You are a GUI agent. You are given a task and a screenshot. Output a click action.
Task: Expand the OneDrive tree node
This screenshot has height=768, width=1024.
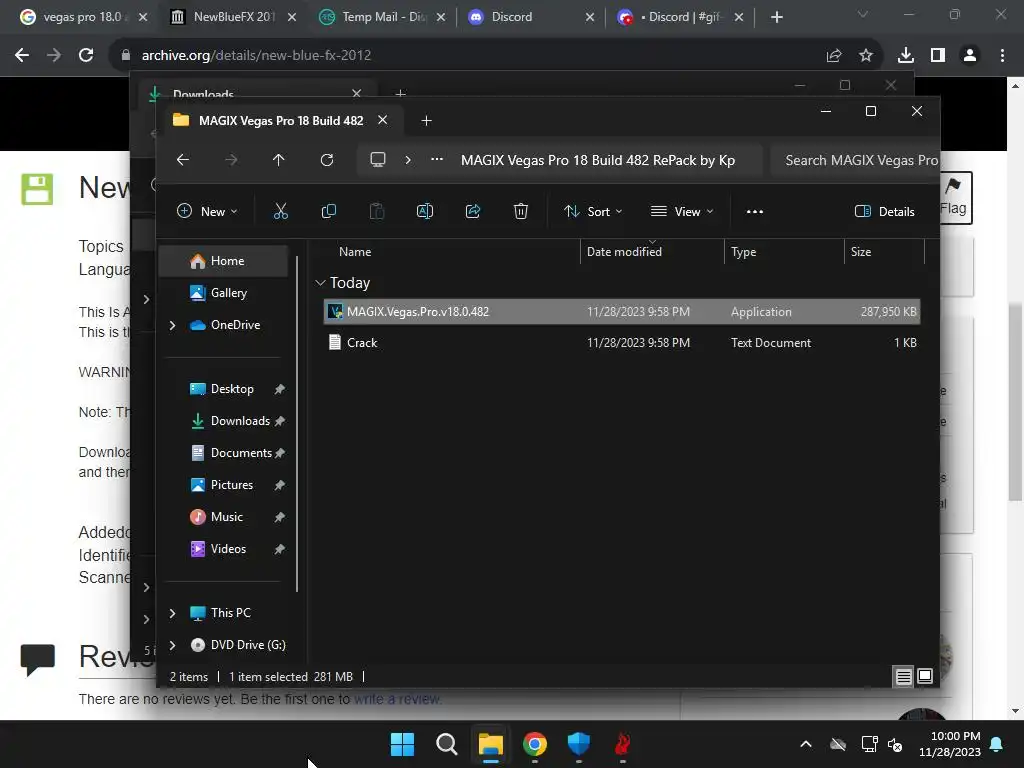[172, 325]
